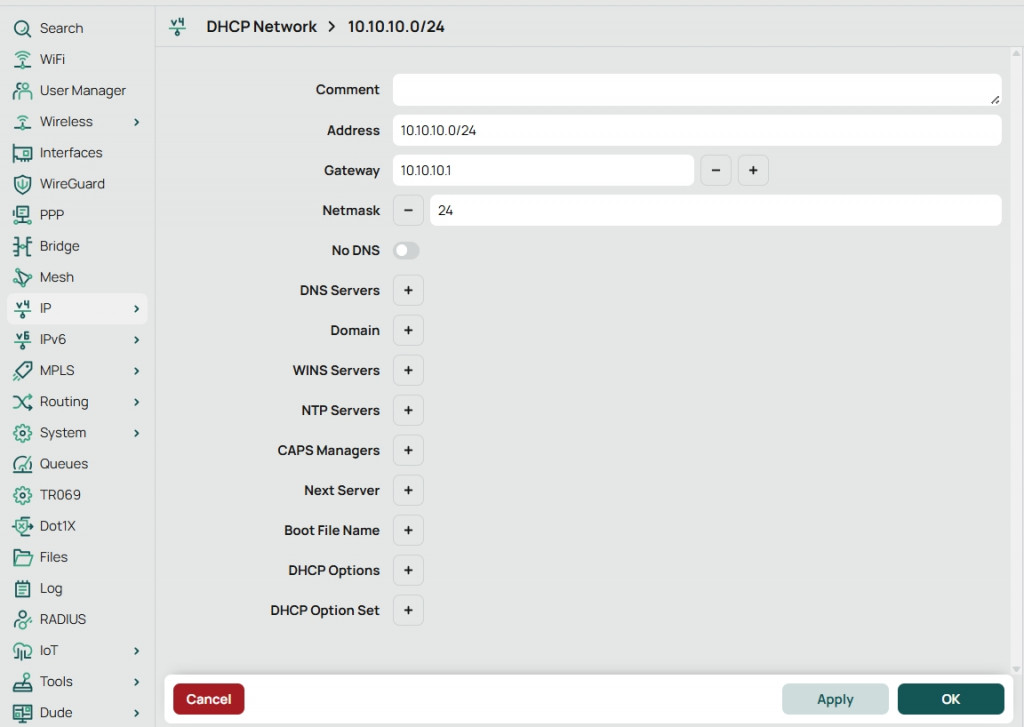Click the Dot1X icon in sidebar
This screenshot has width=1024, height=727.
(22, 526)
